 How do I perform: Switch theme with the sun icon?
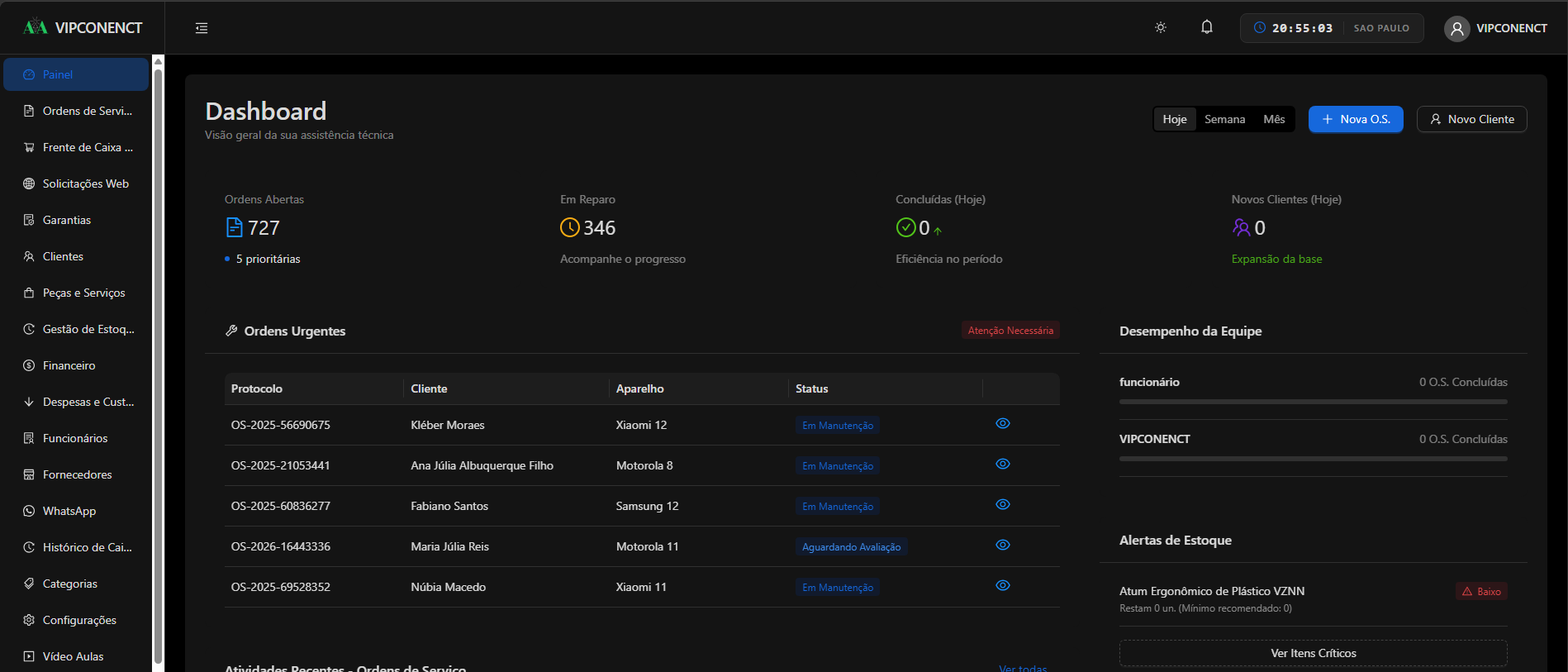pos(1161,28)
